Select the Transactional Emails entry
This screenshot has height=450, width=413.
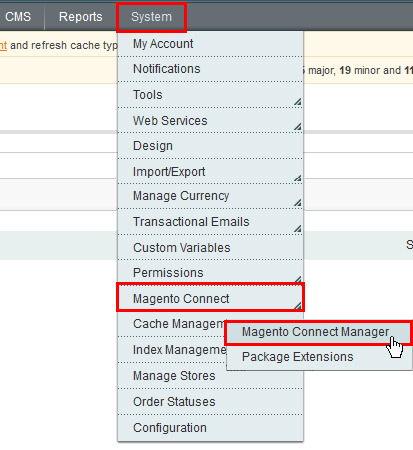click(x=210, y=222)
